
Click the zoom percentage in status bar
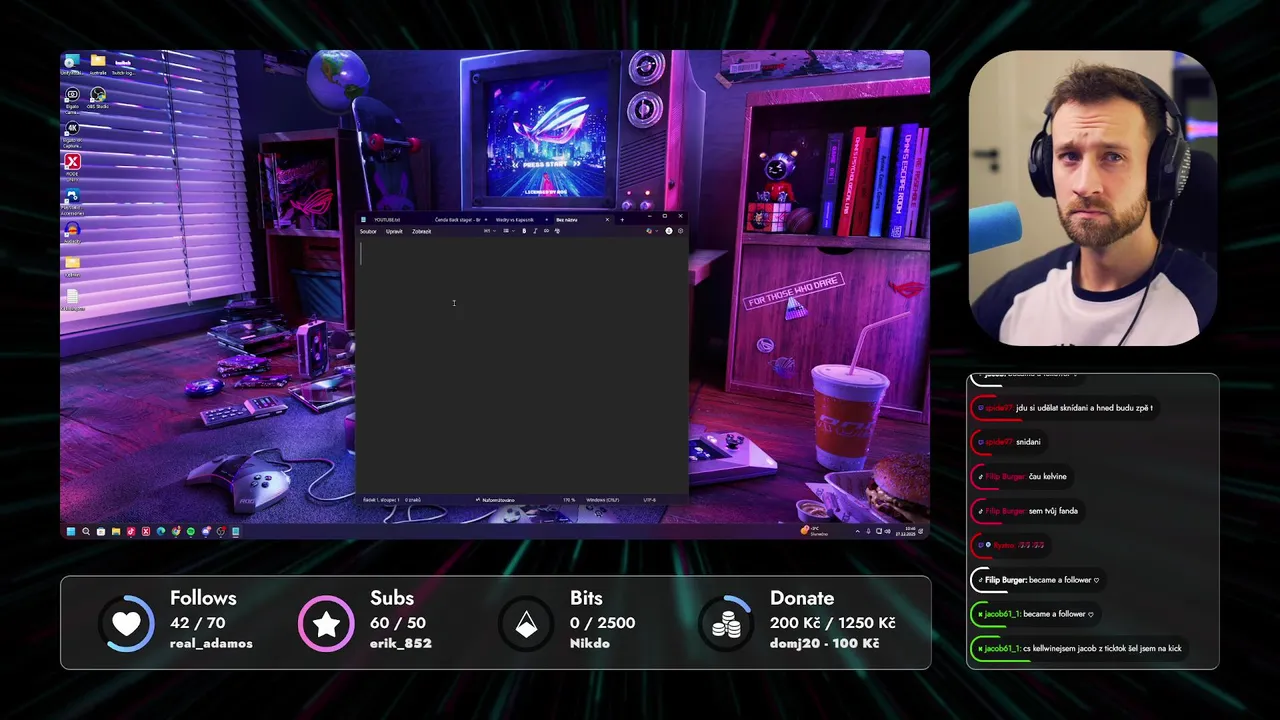click(569, 500)
